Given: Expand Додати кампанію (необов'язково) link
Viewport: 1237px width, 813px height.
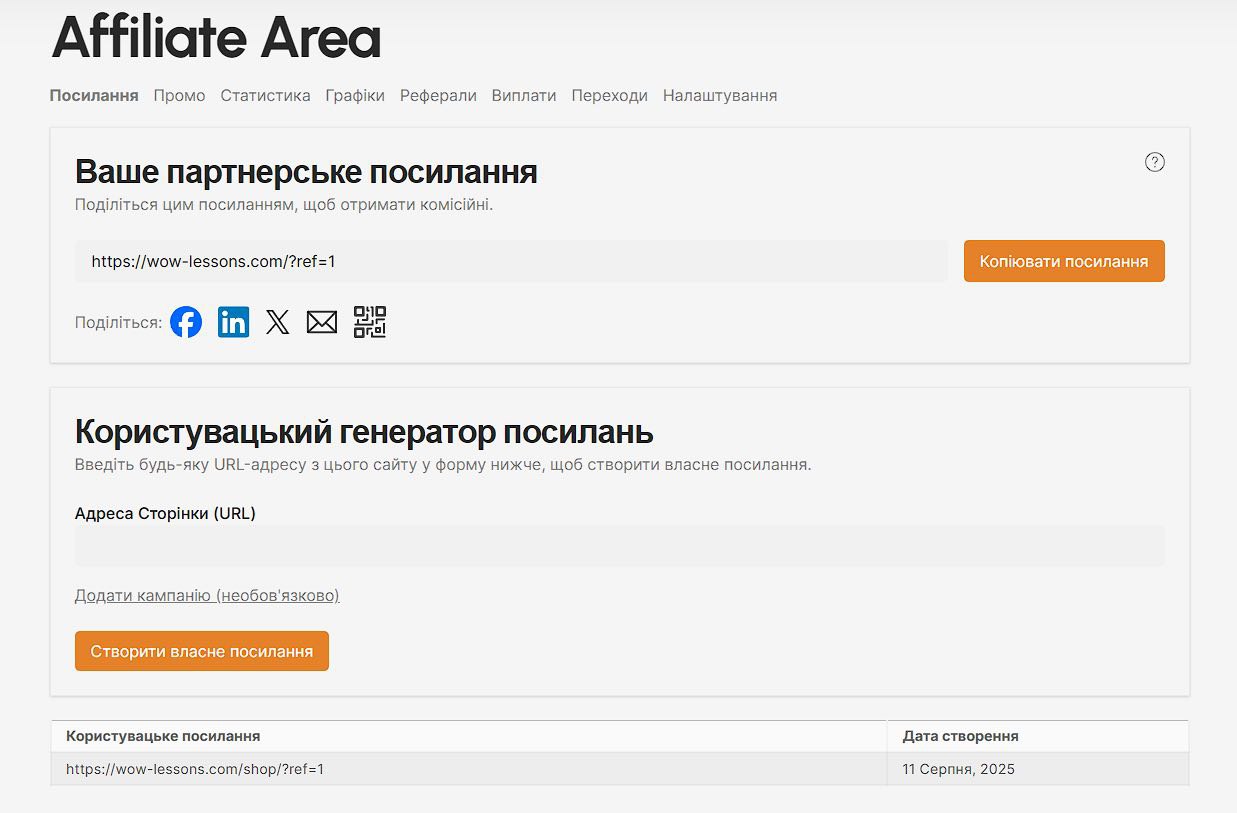Looking at the screenshot, I should [207, 596].
